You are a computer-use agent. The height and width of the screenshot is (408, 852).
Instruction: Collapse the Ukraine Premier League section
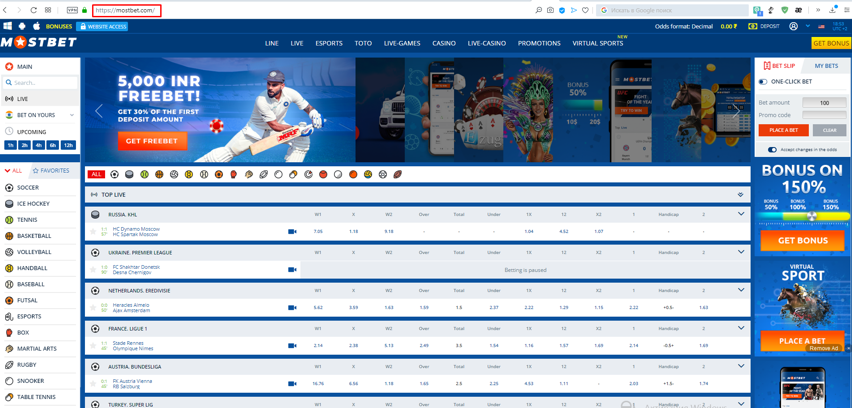(x=741, y=252)
